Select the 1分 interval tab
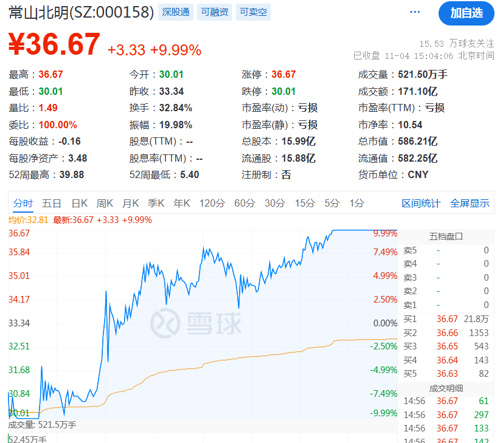500x443 pixels. [x=357, y=203]
